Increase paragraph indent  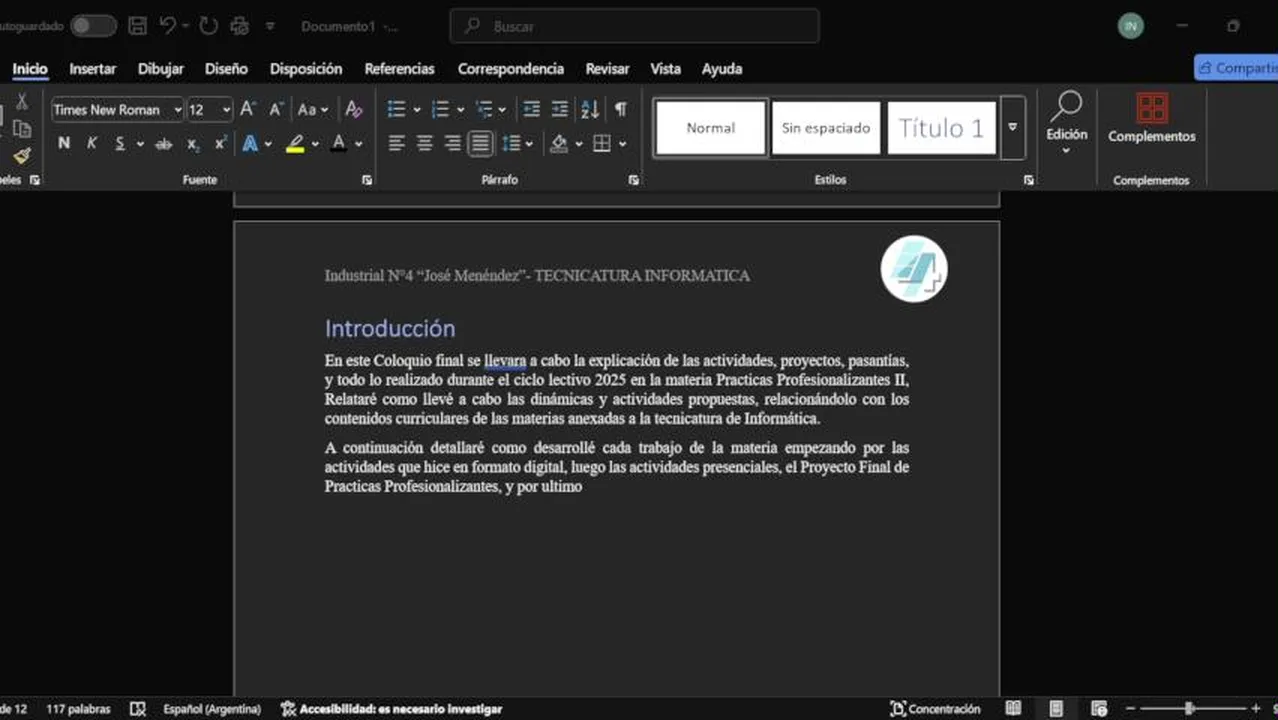pos(560,109)
